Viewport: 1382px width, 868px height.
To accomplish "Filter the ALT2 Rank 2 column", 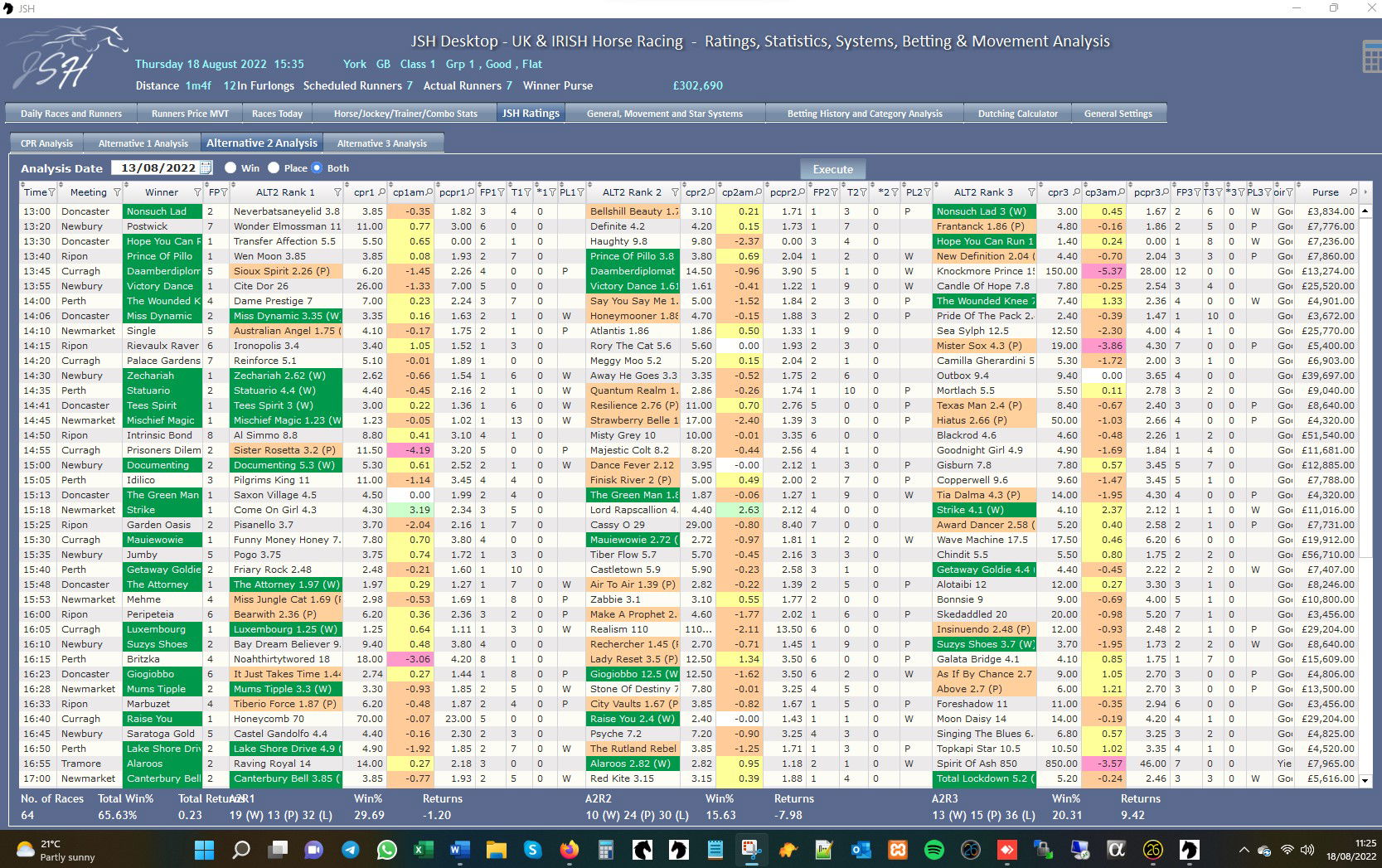I will click(x=675, y=192).
